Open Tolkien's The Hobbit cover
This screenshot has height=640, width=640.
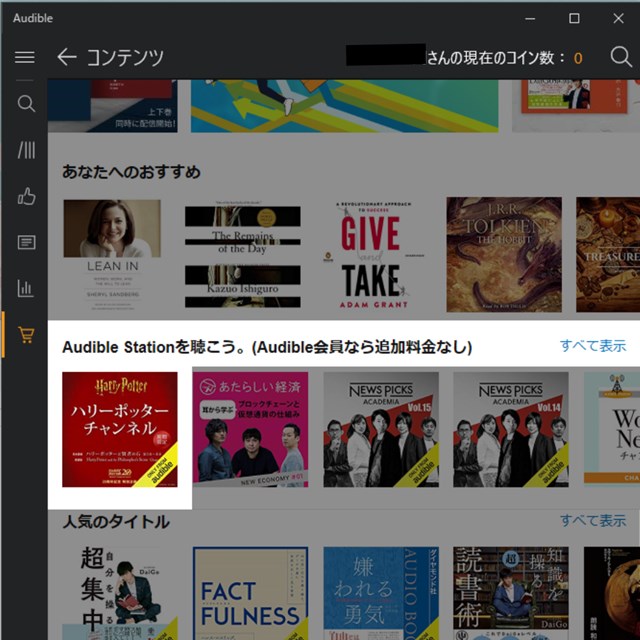pyautogui.click(x=504, y=255)
